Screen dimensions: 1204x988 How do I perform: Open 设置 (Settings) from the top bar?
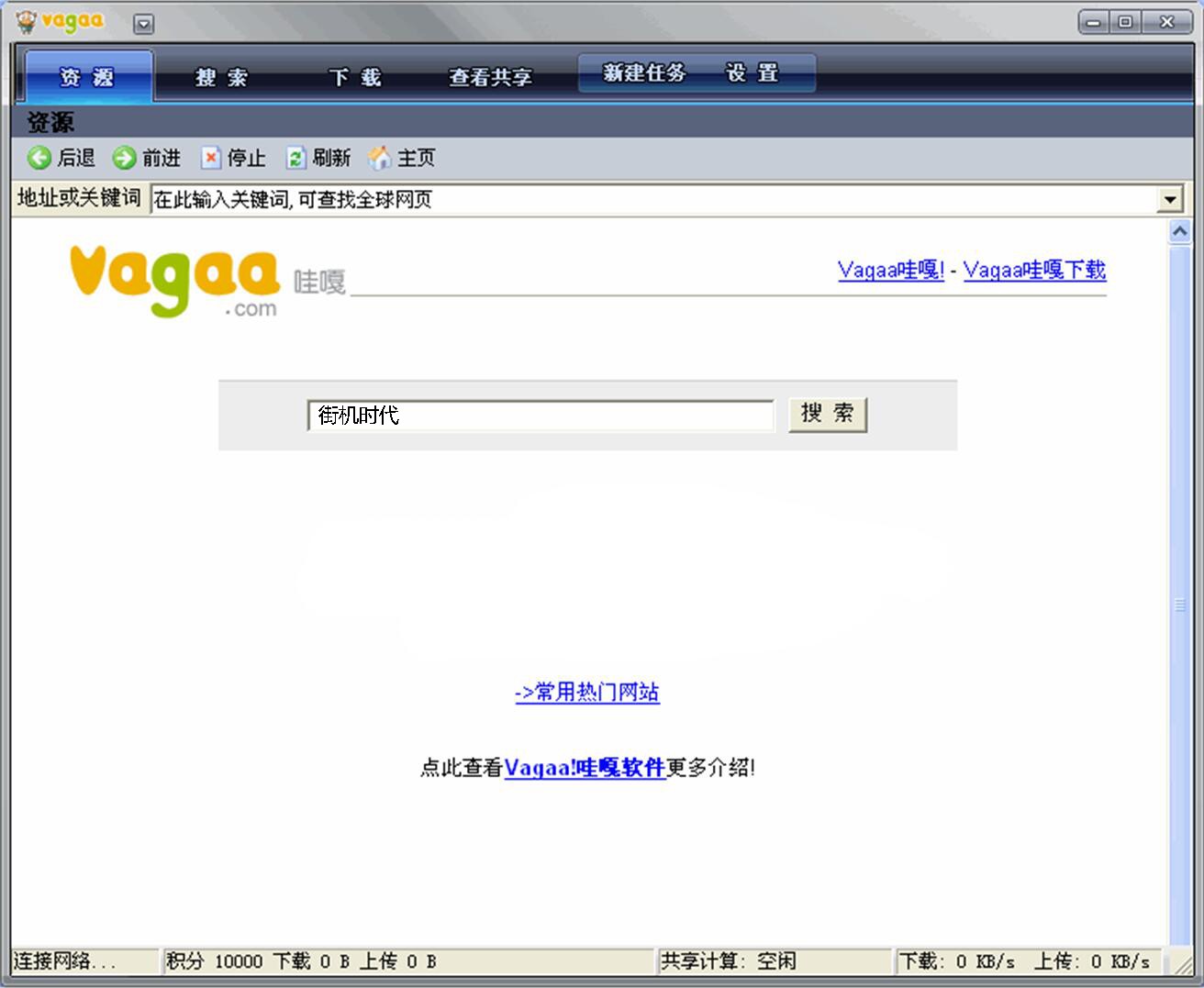coord(752,72)
